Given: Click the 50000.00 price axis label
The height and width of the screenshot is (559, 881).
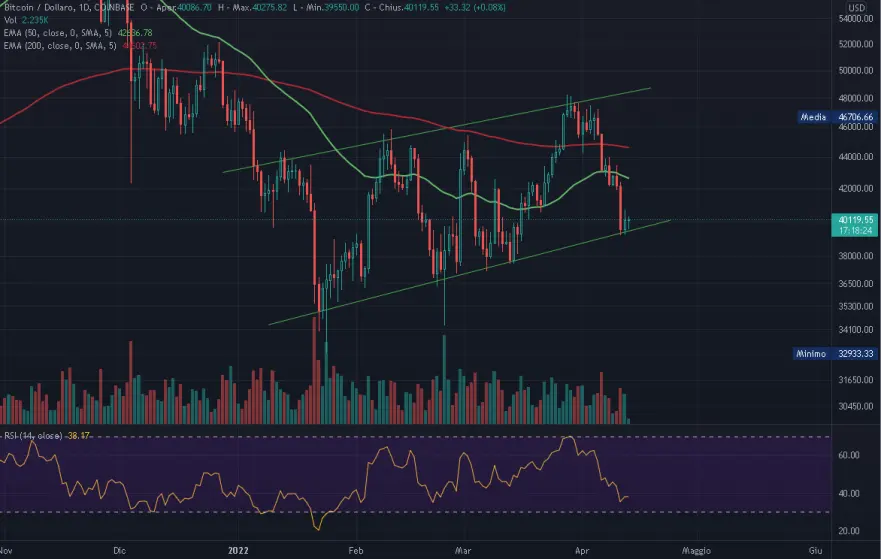Looking at the screenshot, I should (856, 71).
